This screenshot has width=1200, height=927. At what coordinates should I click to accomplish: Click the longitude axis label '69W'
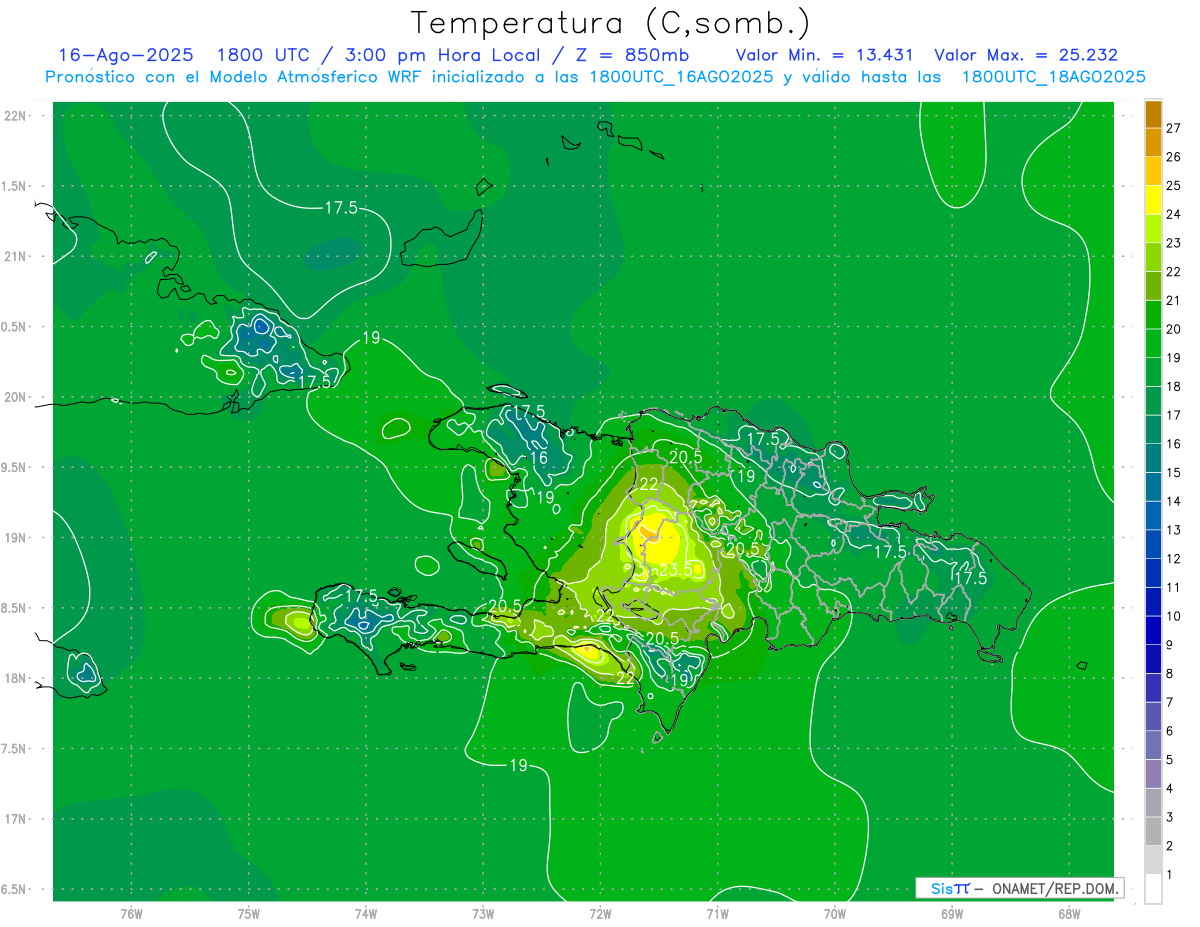coord(952,913)
